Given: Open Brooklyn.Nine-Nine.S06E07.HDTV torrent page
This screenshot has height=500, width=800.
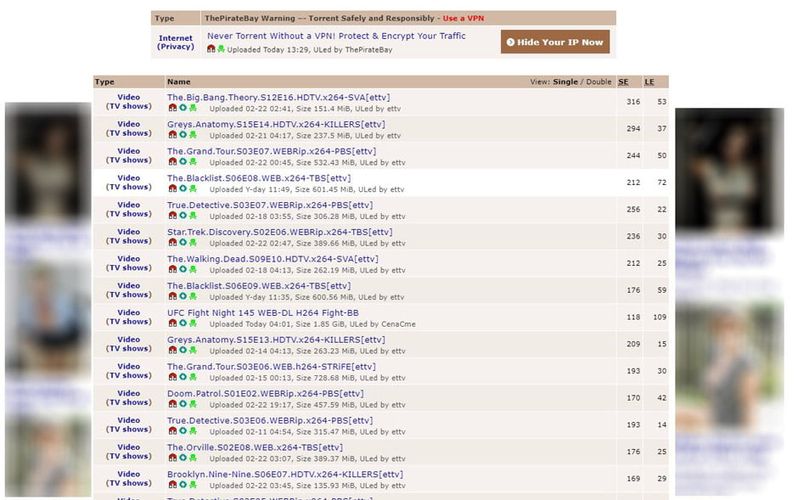Looking at the screenshot, I should pos(285,474).
